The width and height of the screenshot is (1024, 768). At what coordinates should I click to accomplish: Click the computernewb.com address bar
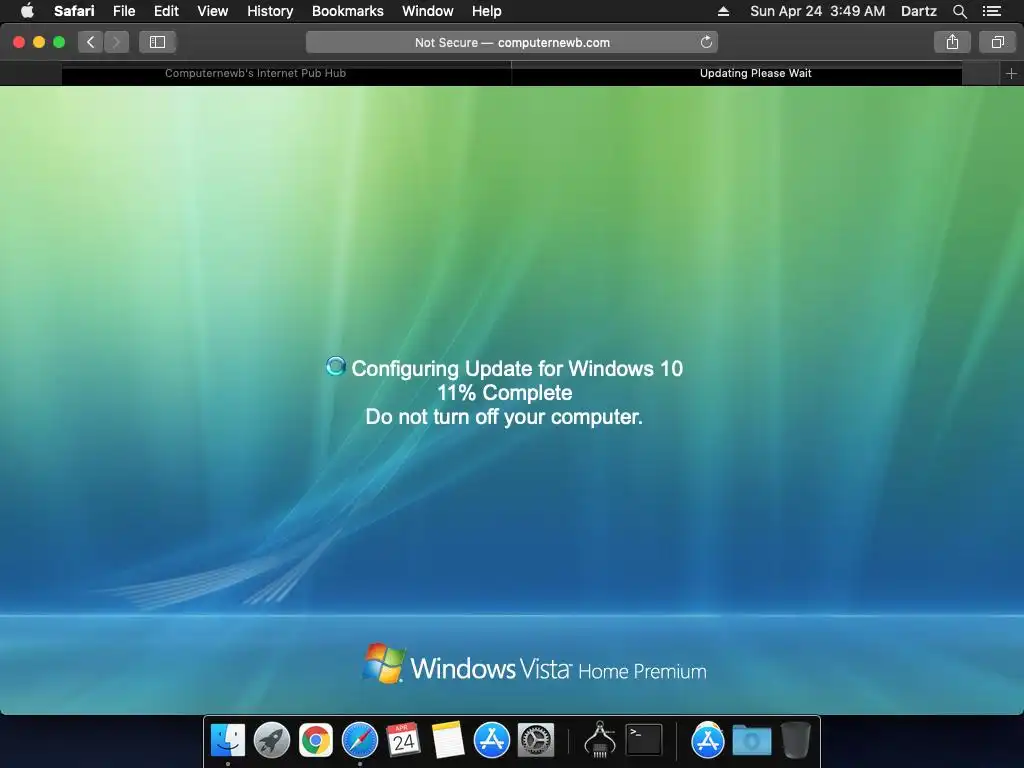(512, 42)
